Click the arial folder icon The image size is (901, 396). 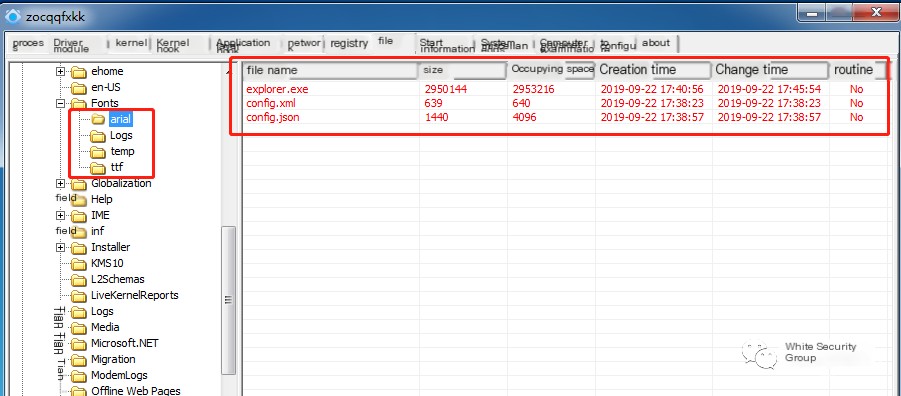point(98,120)
